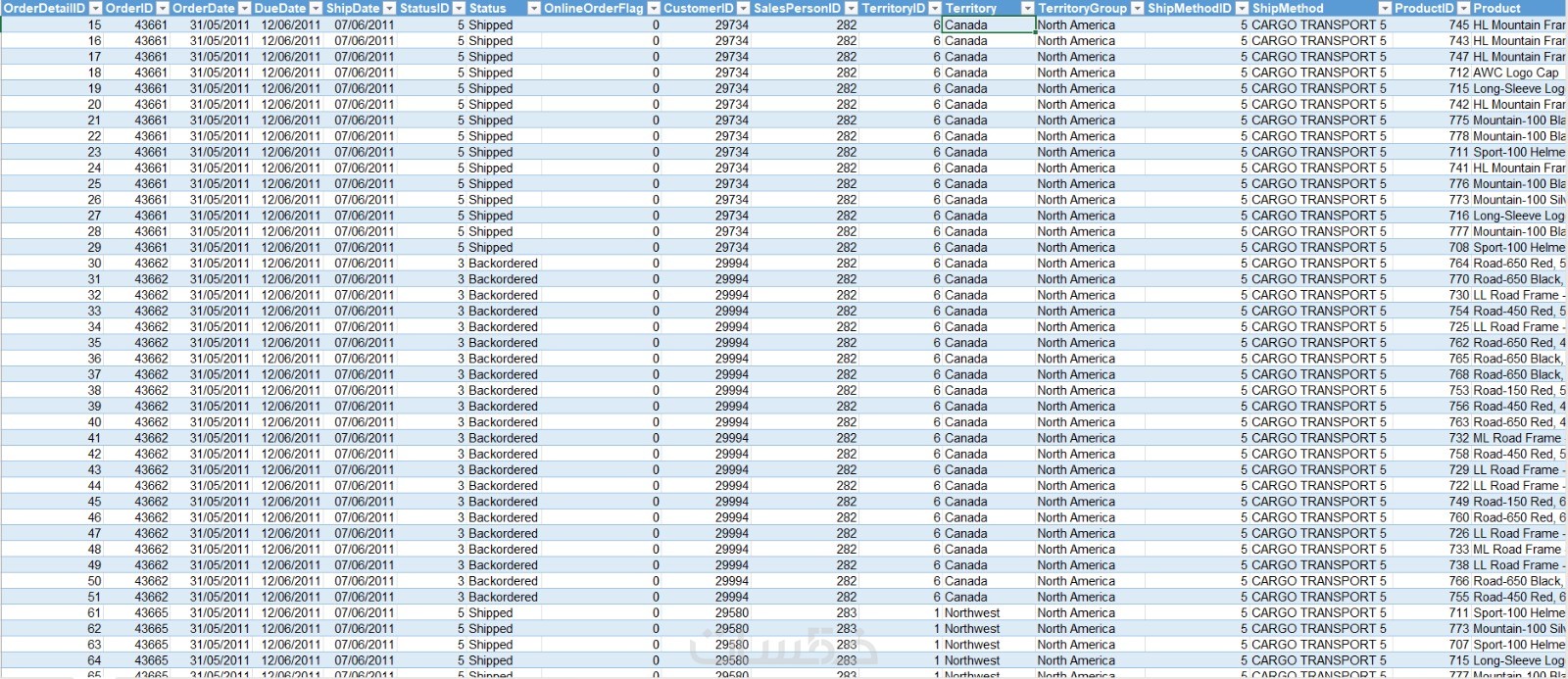Open the ShipMethod column filter dropdown
1568x679 pixels.
click(1384, 8)
